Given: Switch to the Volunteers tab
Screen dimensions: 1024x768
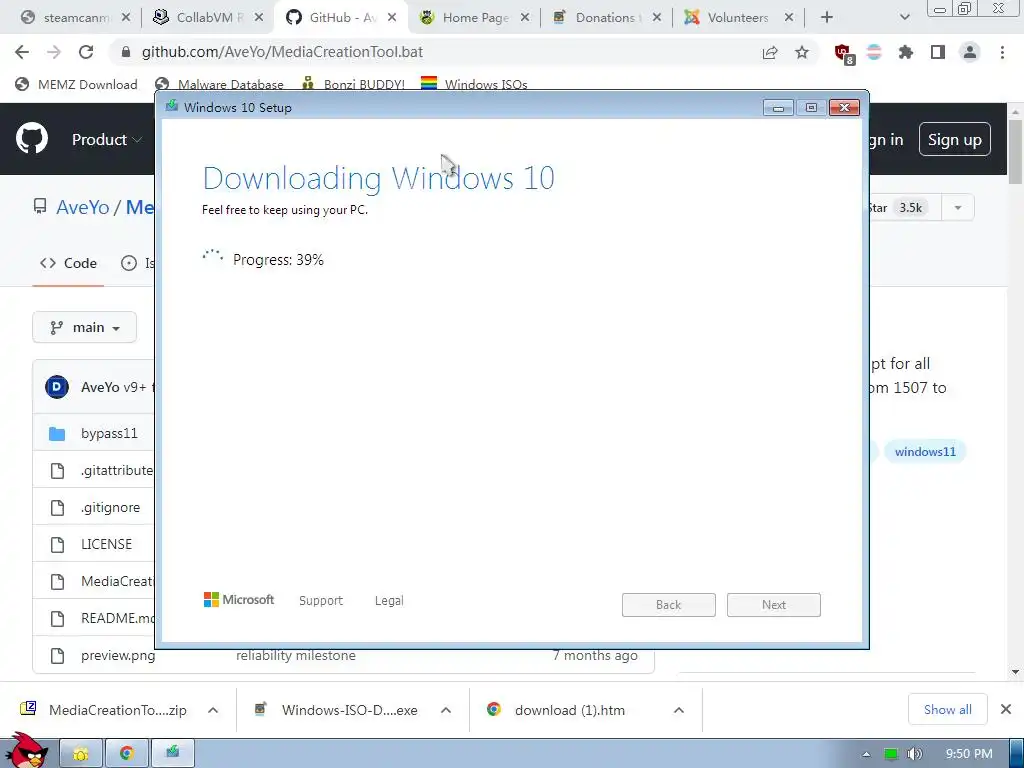Looking at the screenshot, I should click(737, 18).
